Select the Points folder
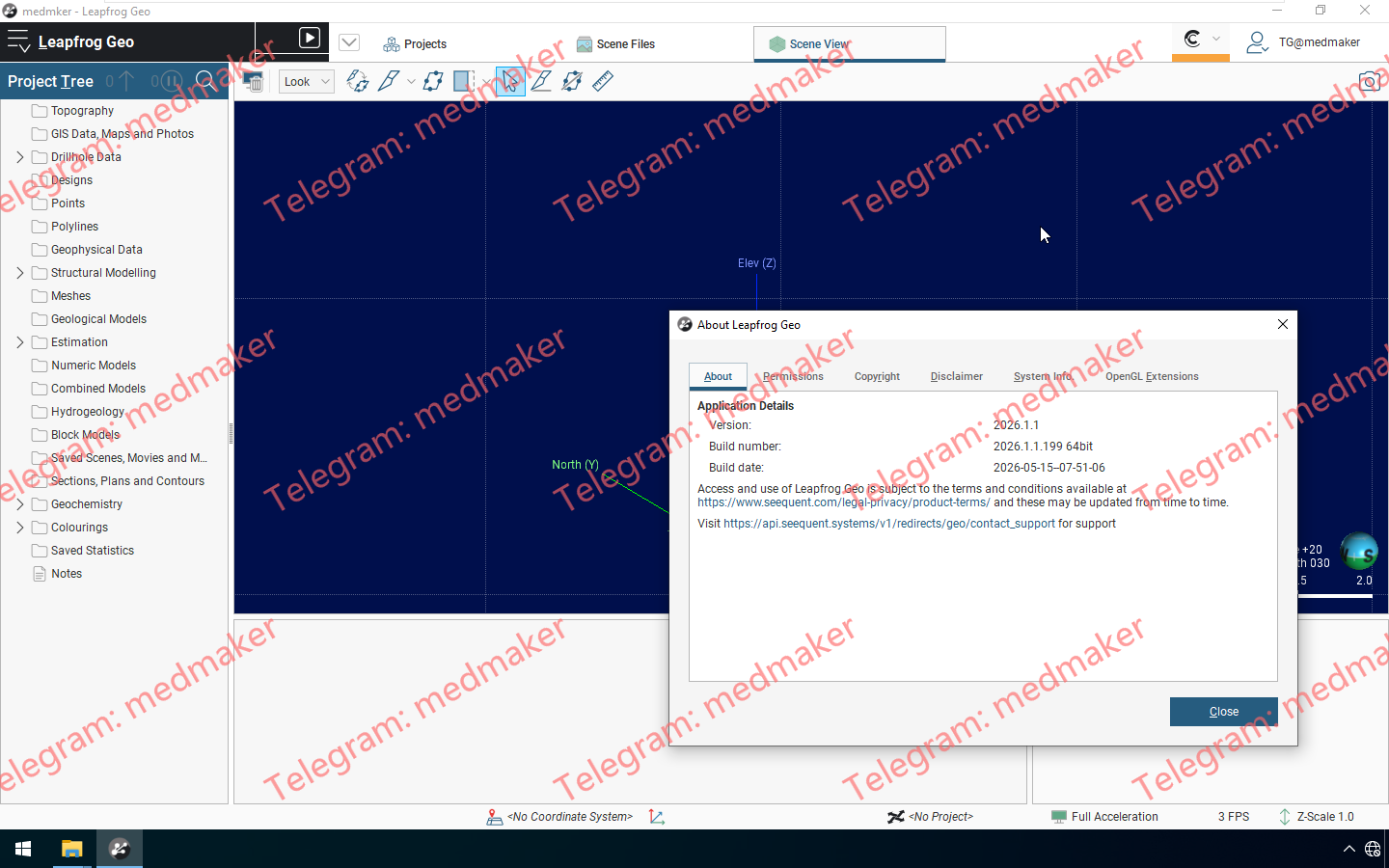Screen dimensions: 1389x868 point(68,203)
